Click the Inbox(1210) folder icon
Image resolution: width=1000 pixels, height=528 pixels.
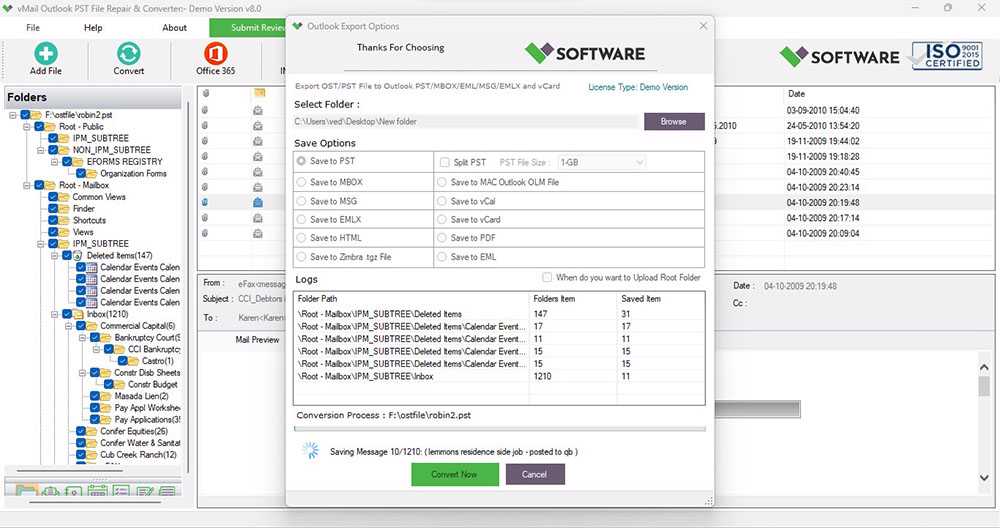point(78,314)
